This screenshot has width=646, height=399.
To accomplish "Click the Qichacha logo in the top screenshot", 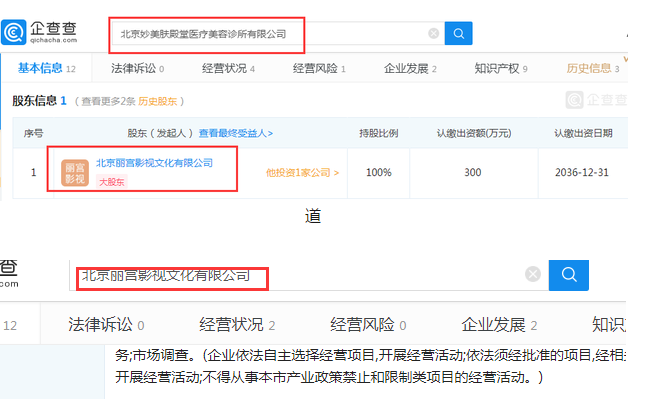I will coord(39,32).
